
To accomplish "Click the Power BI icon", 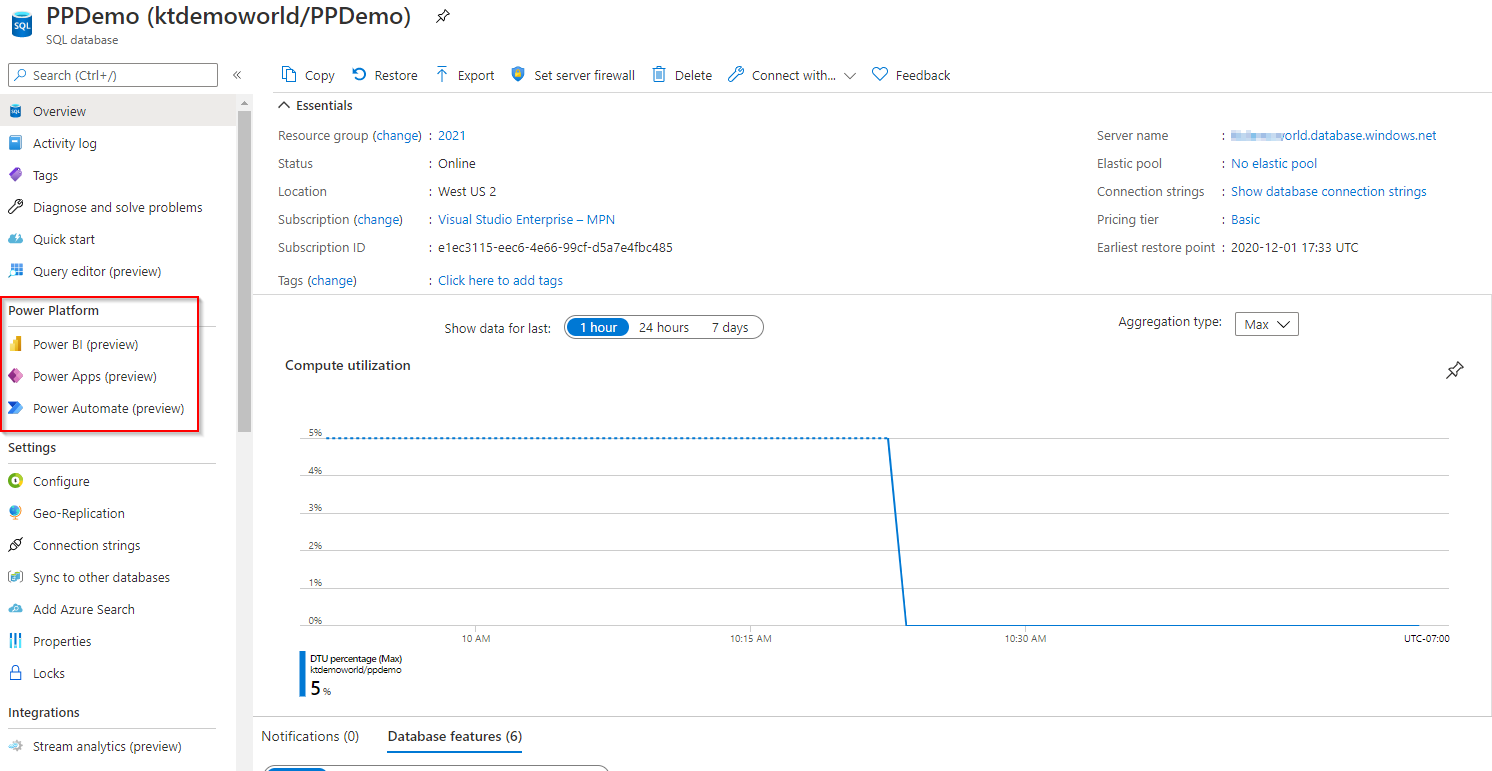I will click(15, 344).
